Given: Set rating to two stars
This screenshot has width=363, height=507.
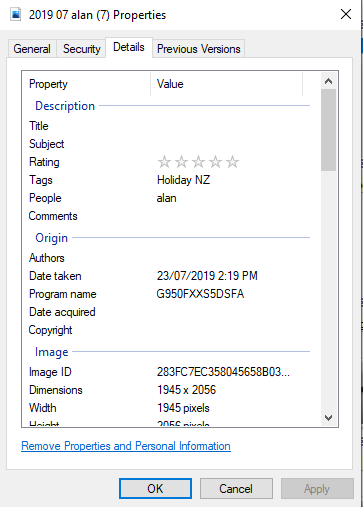Looking at the screenshot, I should point(181,162).
